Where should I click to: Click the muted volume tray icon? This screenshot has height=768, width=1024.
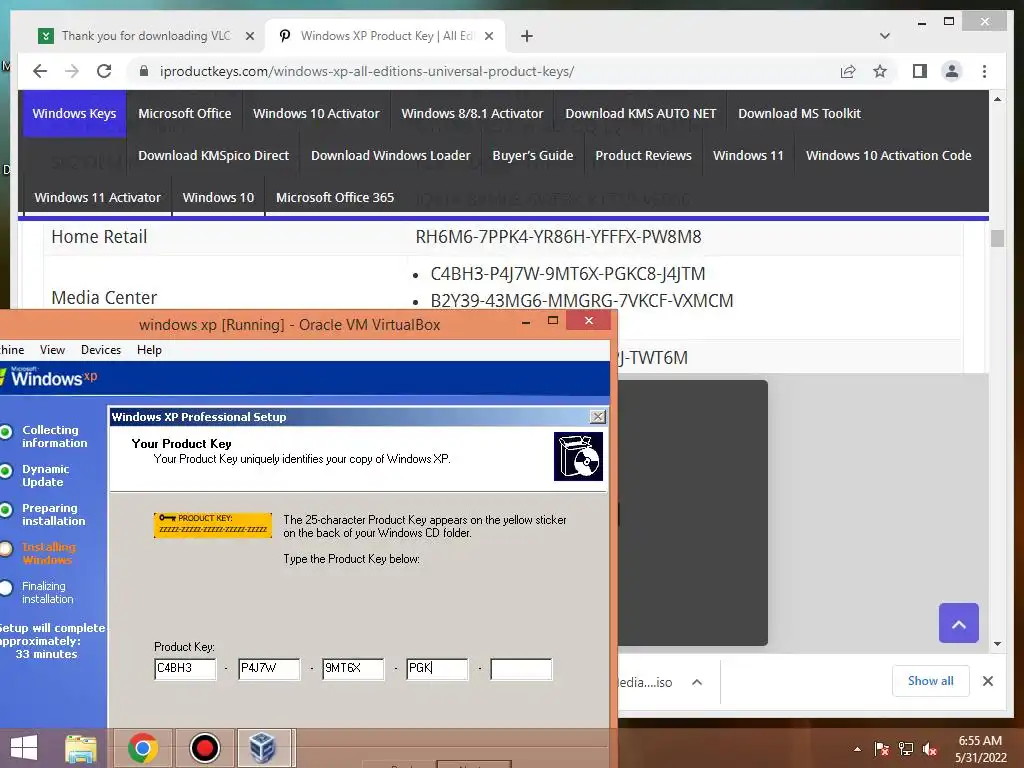pos(930,749)
